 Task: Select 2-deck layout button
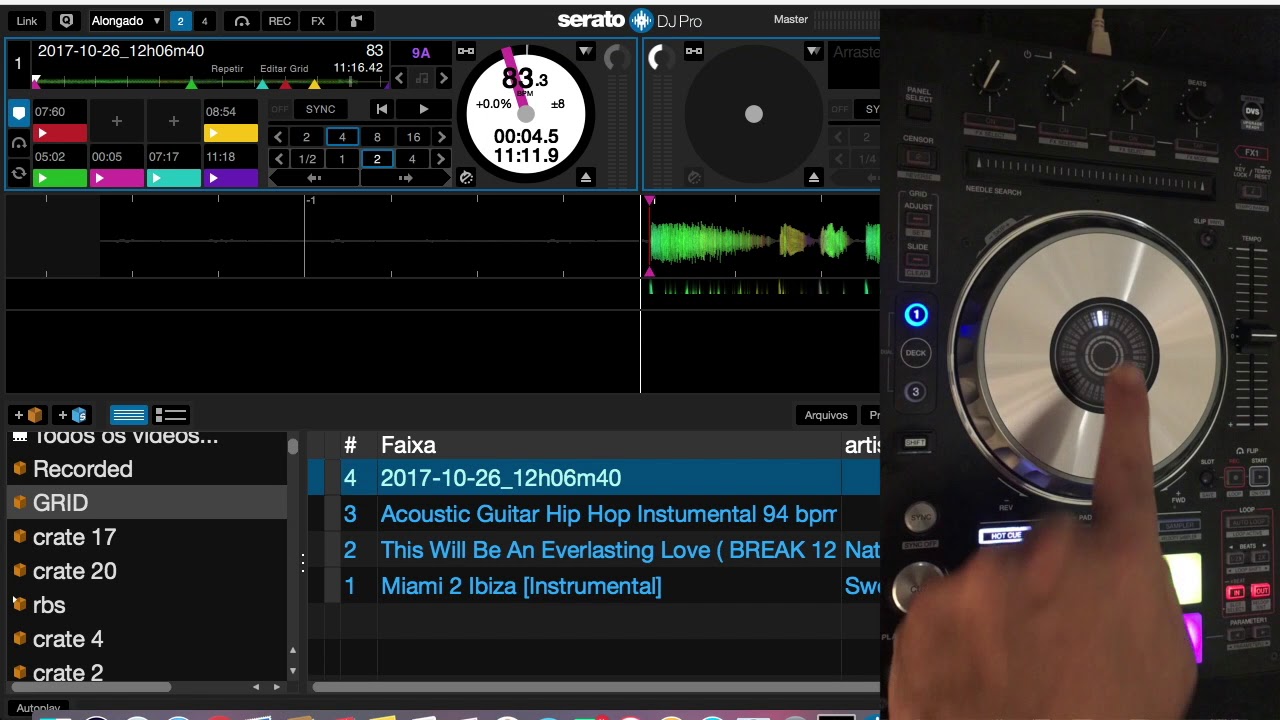pyautogui.click(x=180, y=20)
